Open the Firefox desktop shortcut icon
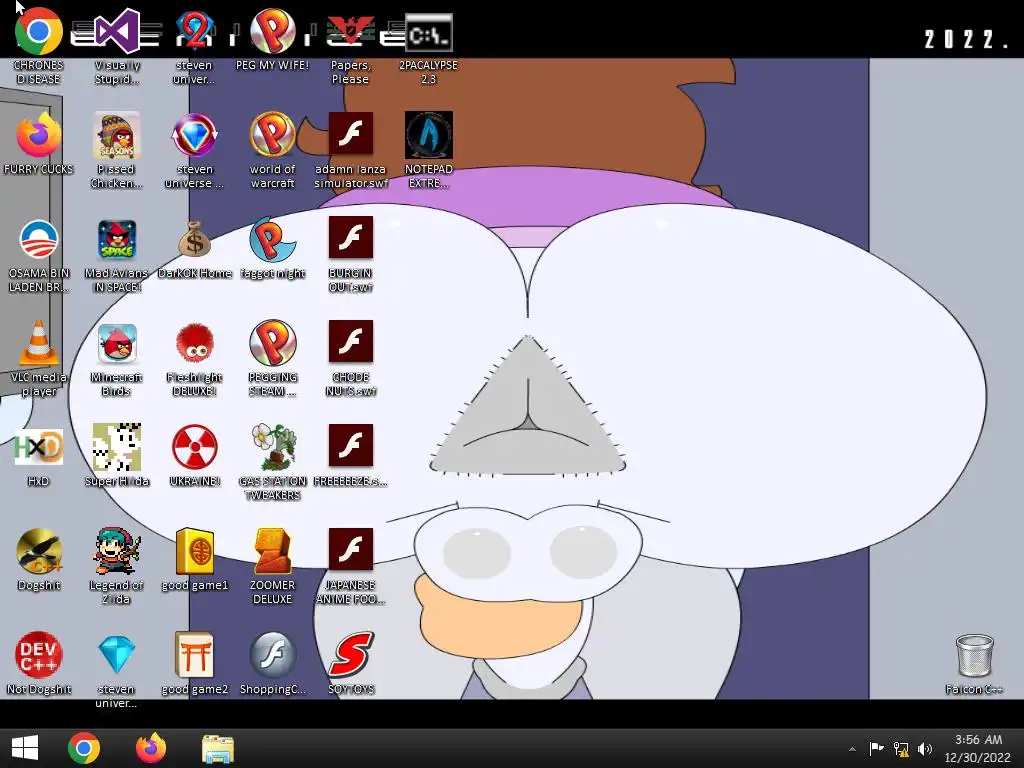Image resolution: width=1024 pixels, height=768 pixels. pyautogui.click(x=39, y=135)
